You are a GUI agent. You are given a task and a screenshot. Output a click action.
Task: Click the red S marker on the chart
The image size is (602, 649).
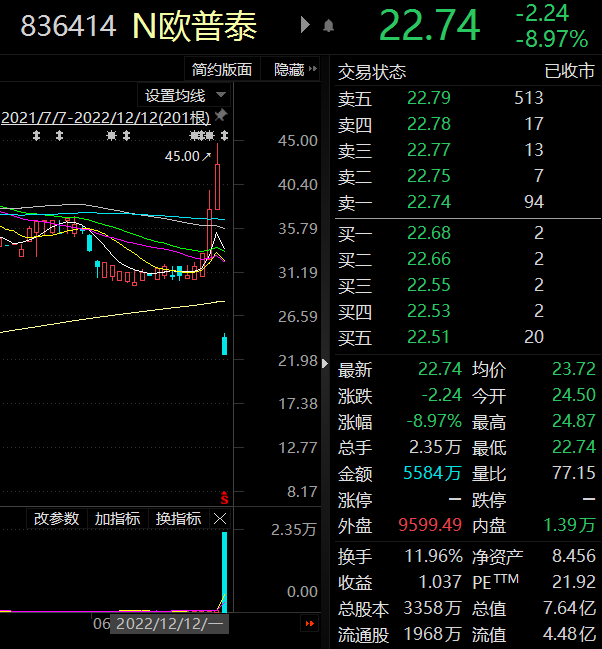[224, 498]
